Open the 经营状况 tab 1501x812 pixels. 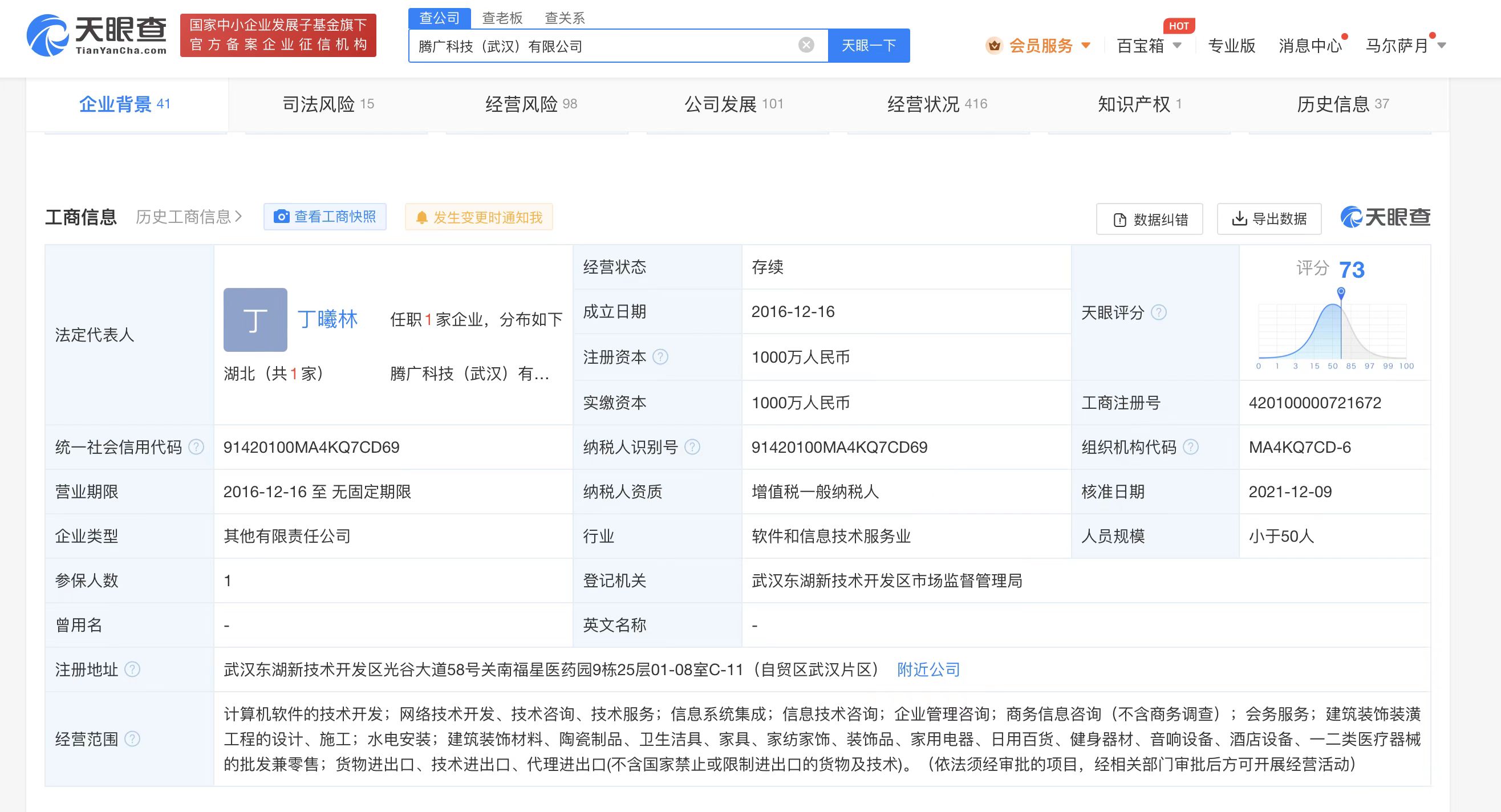(937, 104)
